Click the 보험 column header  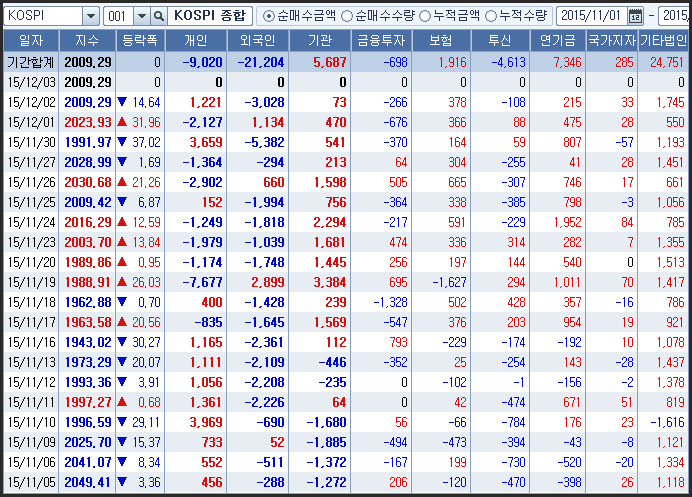(441, 41)
